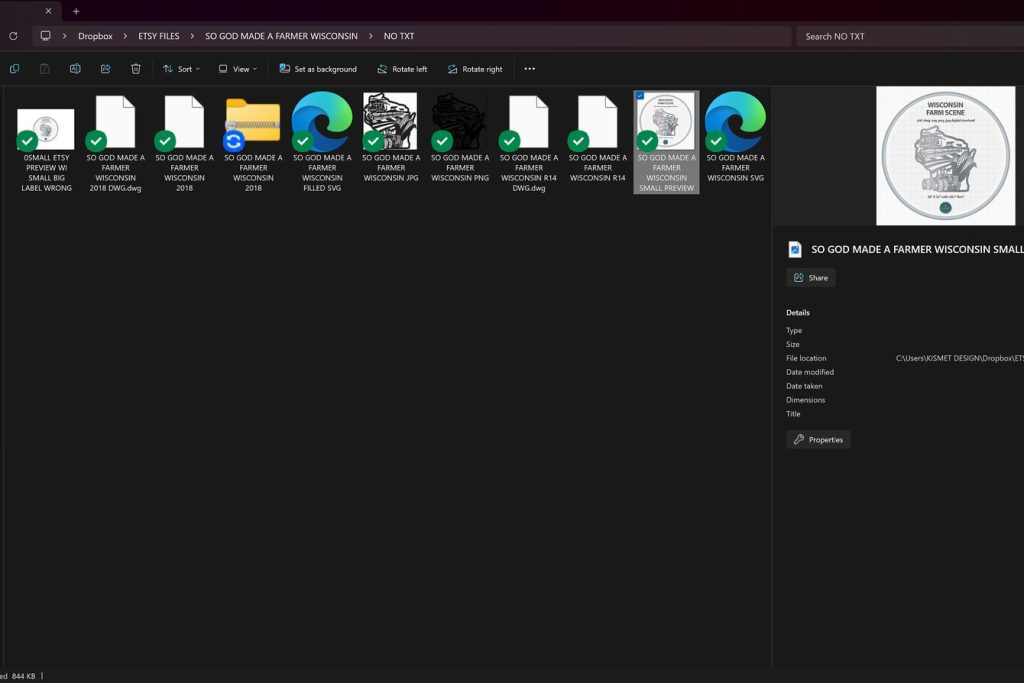Open a new tab with plus button

76,11
